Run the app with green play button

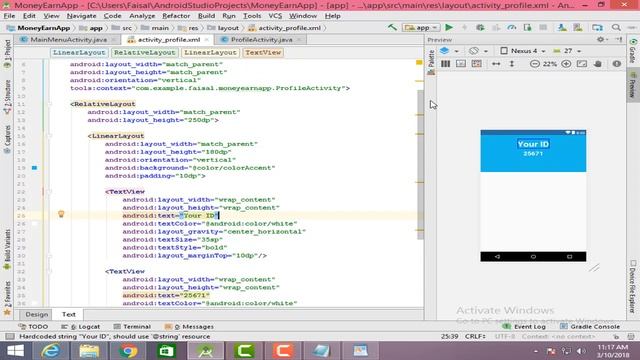point(449,27)
